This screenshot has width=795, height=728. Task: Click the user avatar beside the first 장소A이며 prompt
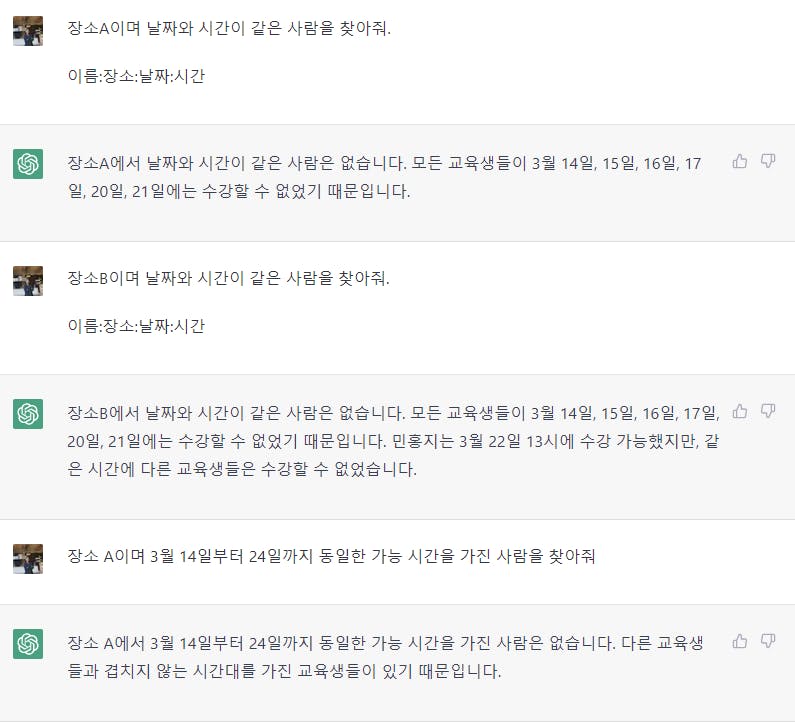click(x=28, y=31)
